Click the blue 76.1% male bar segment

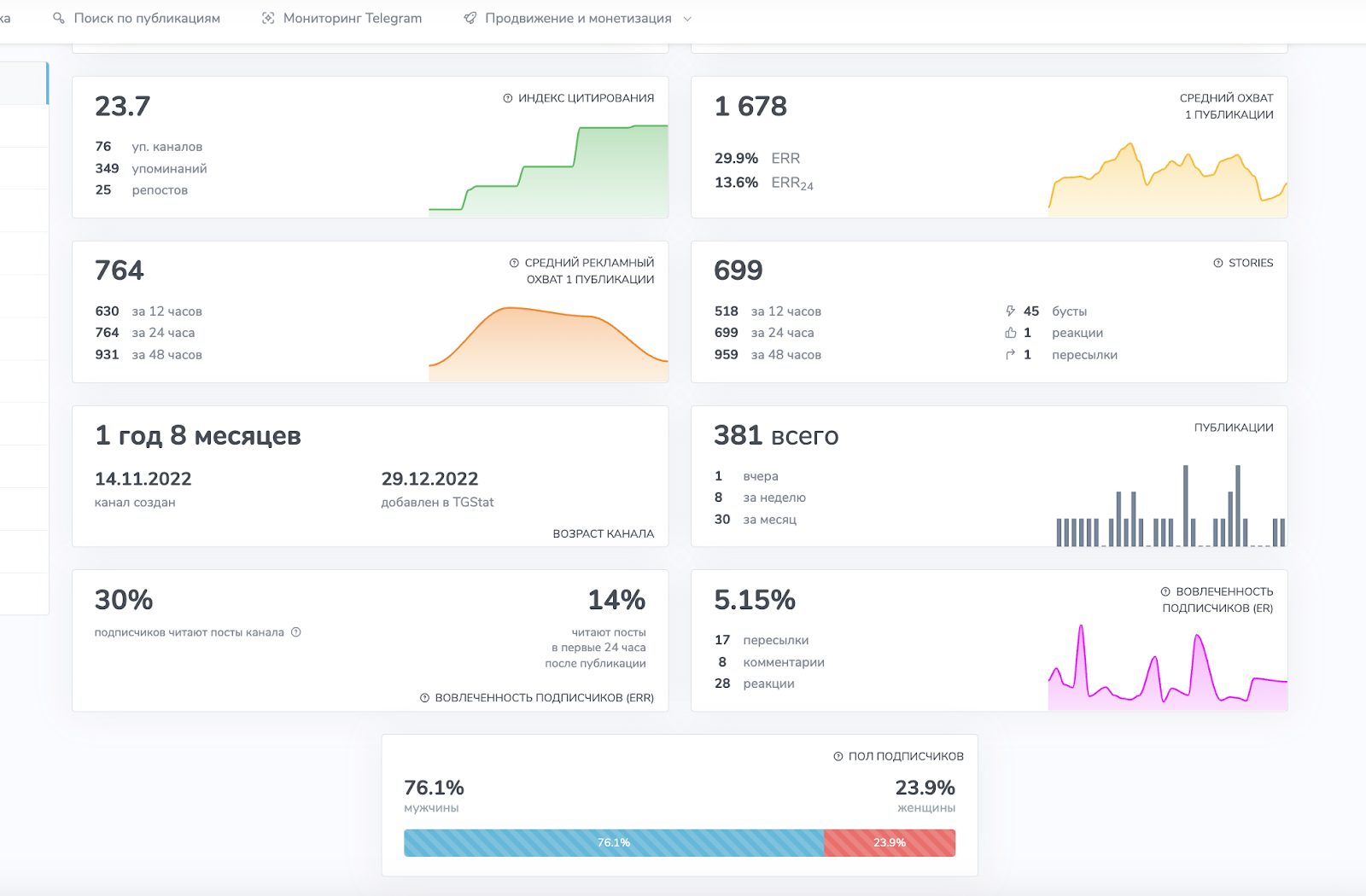click(614, 843)
